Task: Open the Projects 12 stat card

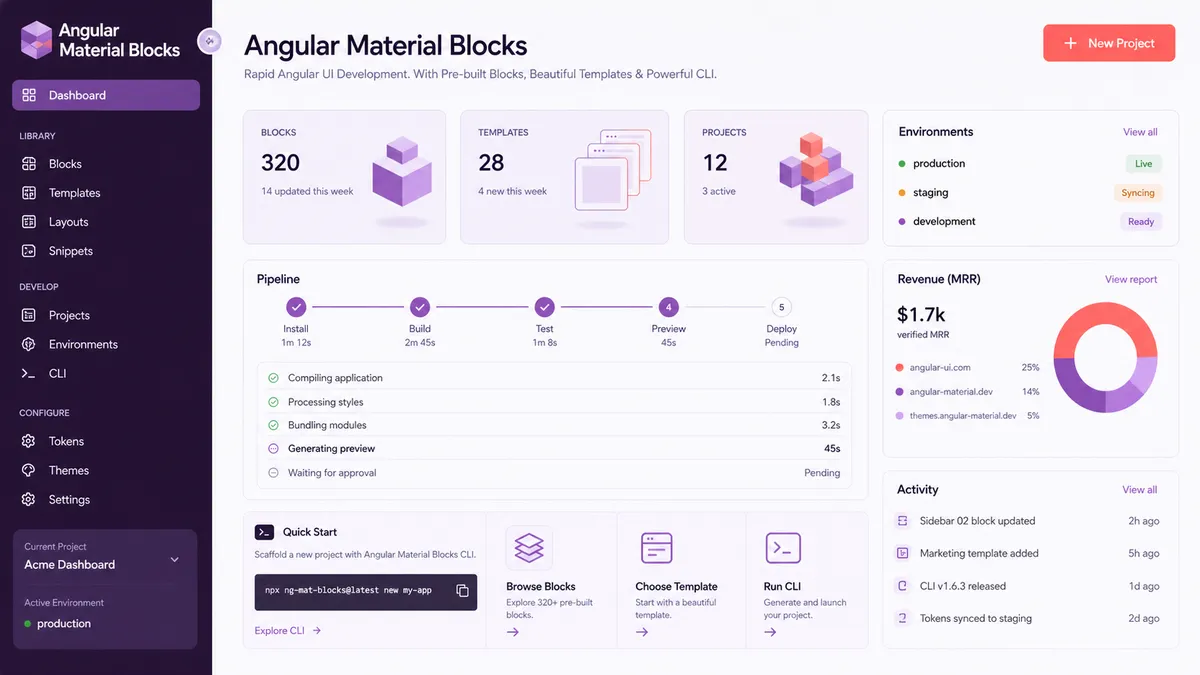Action: (x=776, y=177)
